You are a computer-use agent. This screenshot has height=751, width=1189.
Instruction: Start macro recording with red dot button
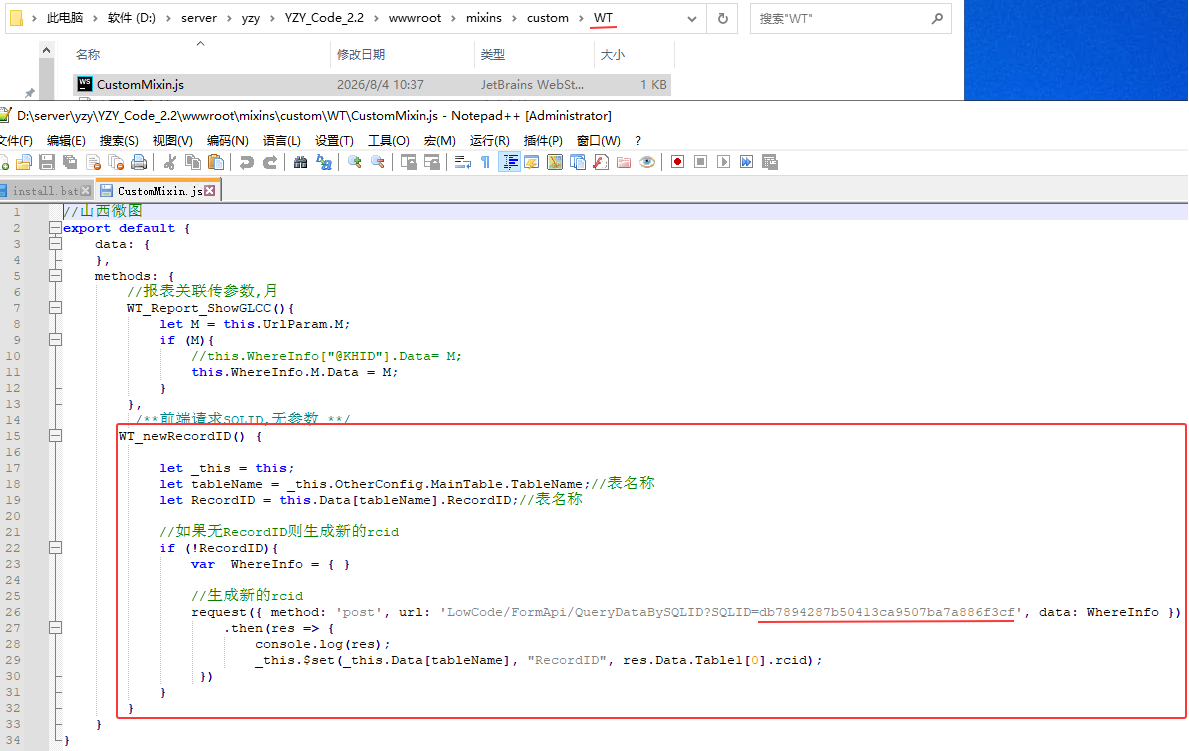[678, 162]
